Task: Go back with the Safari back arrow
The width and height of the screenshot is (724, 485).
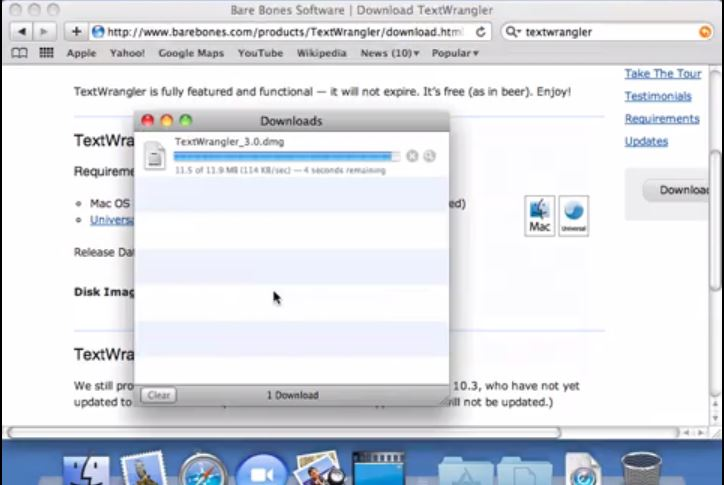Action: click(x=21, y=32)
